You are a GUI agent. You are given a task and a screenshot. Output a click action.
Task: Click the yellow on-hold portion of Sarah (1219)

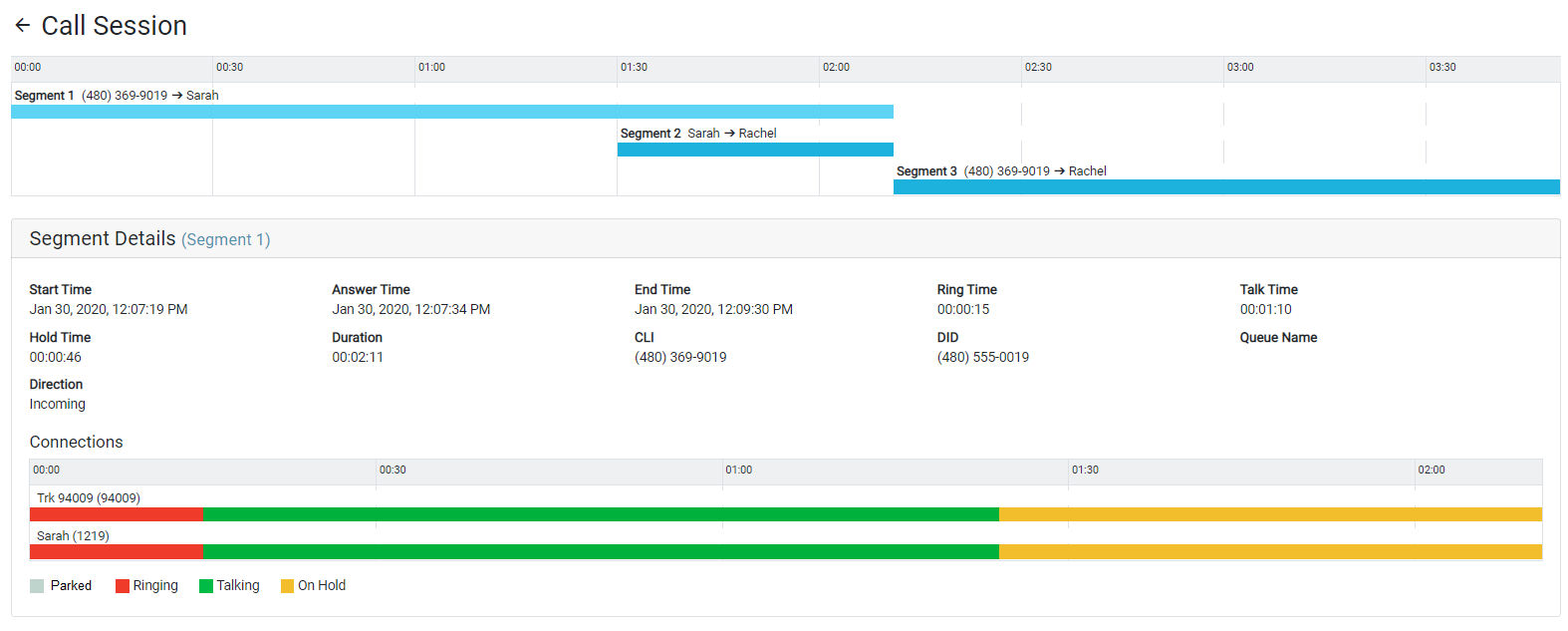pos(1270,552)
